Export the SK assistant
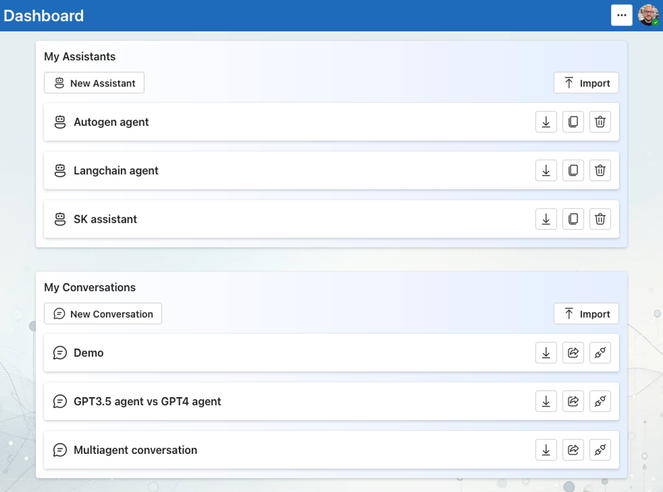The height and width of the screenshot is (492, 663). pos(546,219)
